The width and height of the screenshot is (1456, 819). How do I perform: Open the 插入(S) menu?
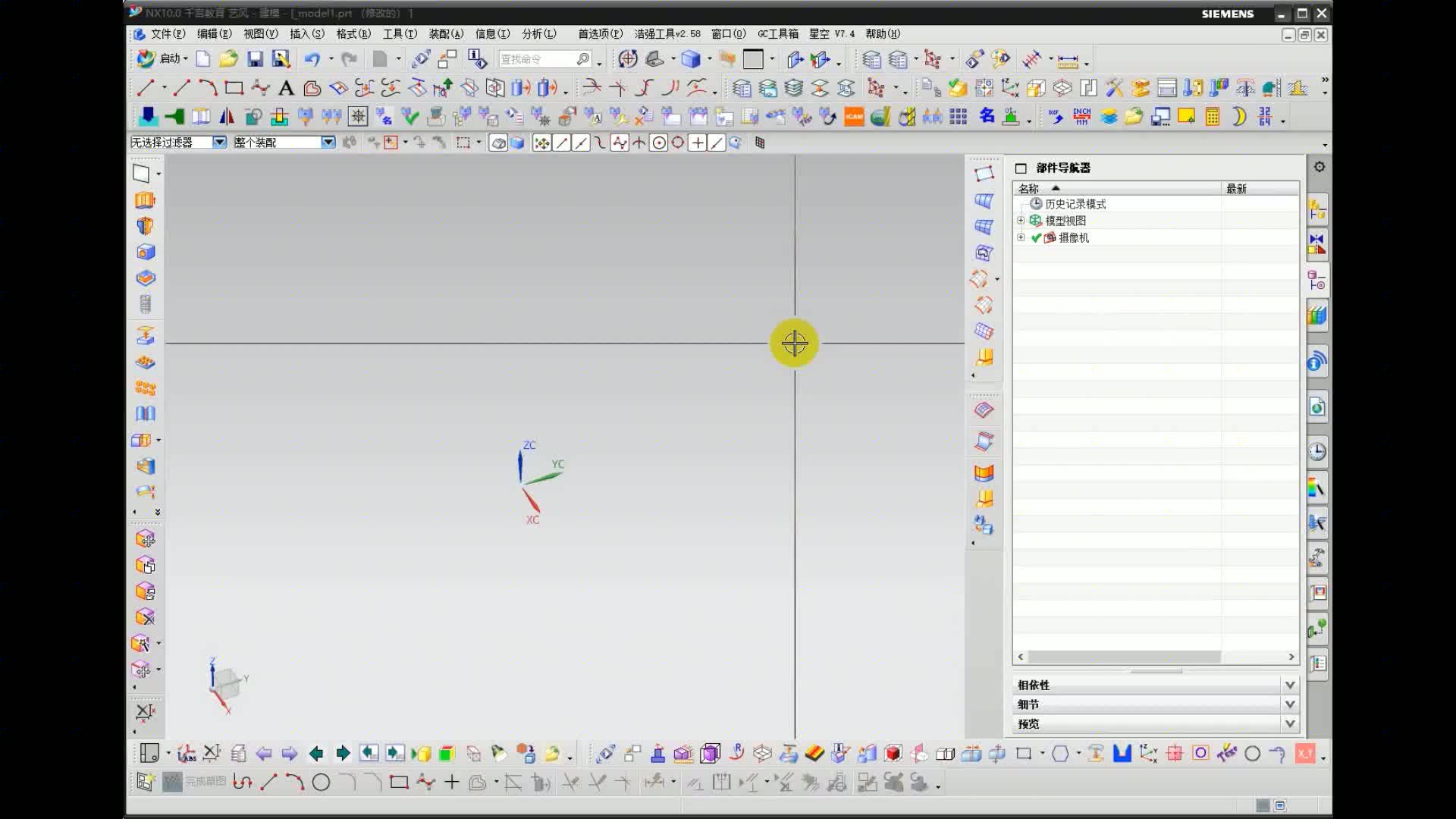click(x=307, y=34)
